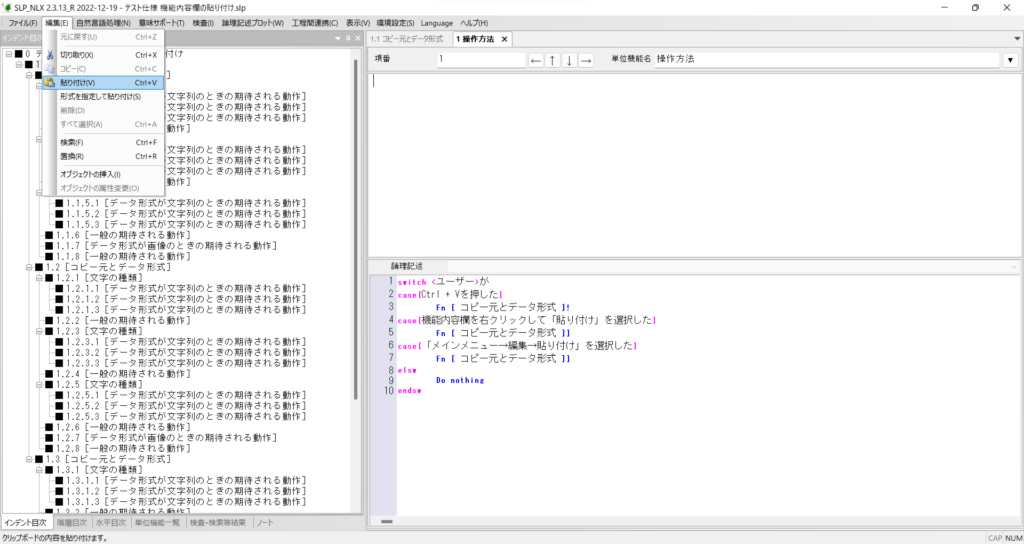Choose 切り取り(X) from the edit menu
This screenshot has width=1024, height=544.
[x=103, y=55]
